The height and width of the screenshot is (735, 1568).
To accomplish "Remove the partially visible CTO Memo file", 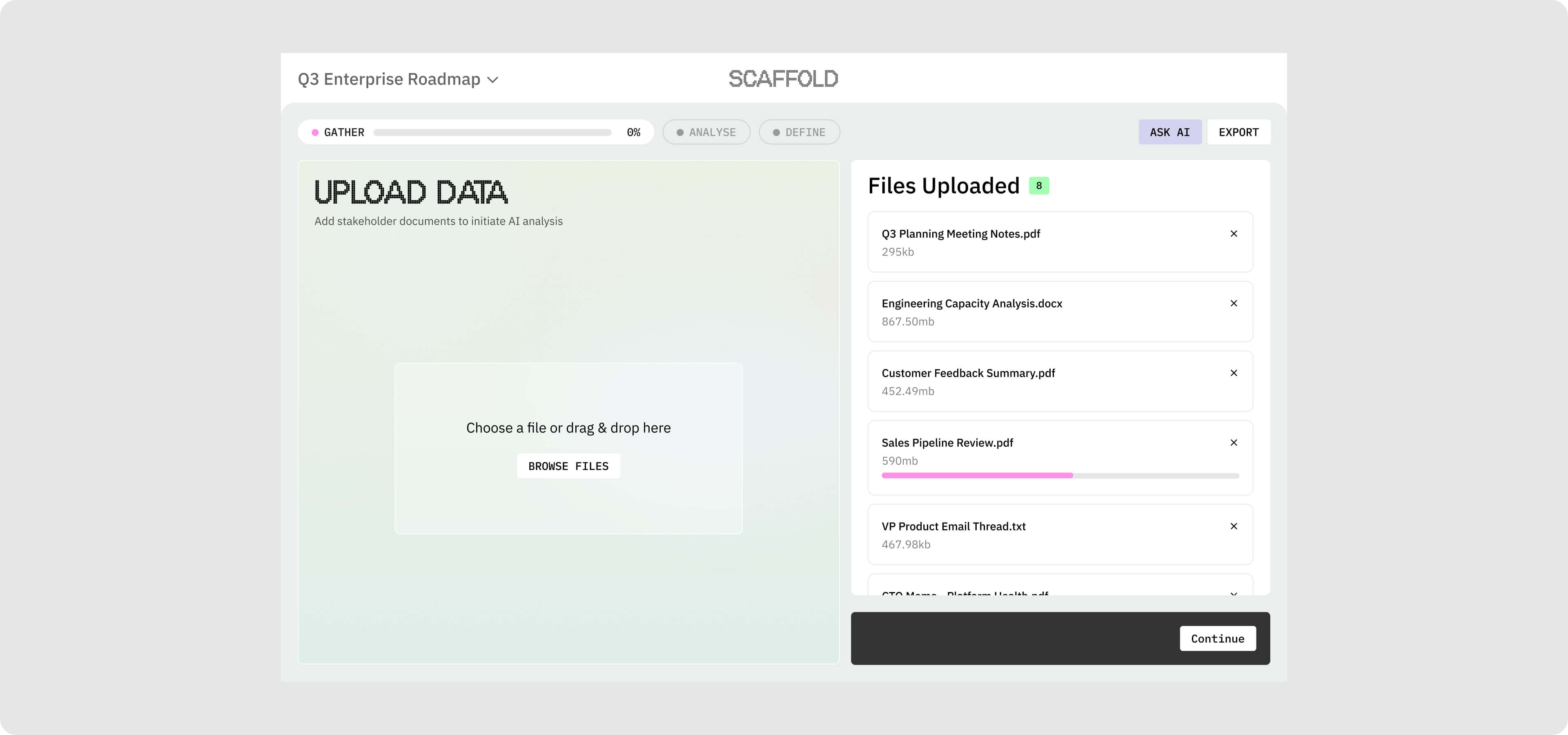I will click(1233, 592).
